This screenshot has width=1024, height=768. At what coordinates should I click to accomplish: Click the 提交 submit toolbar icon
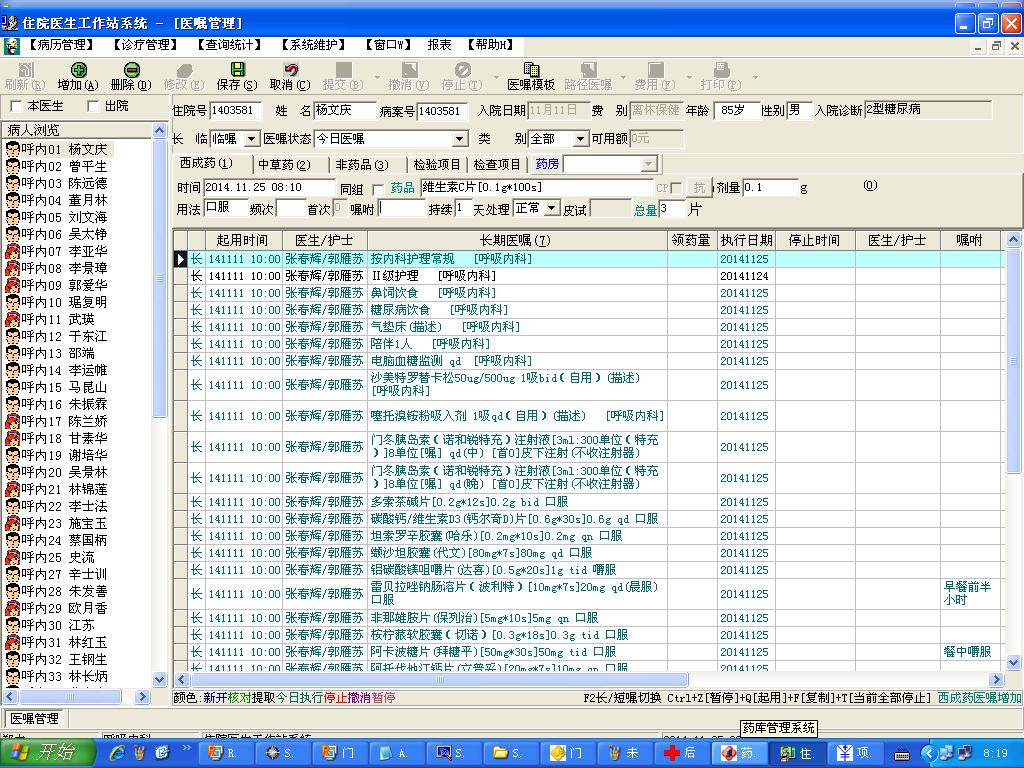tap(344, 70)
